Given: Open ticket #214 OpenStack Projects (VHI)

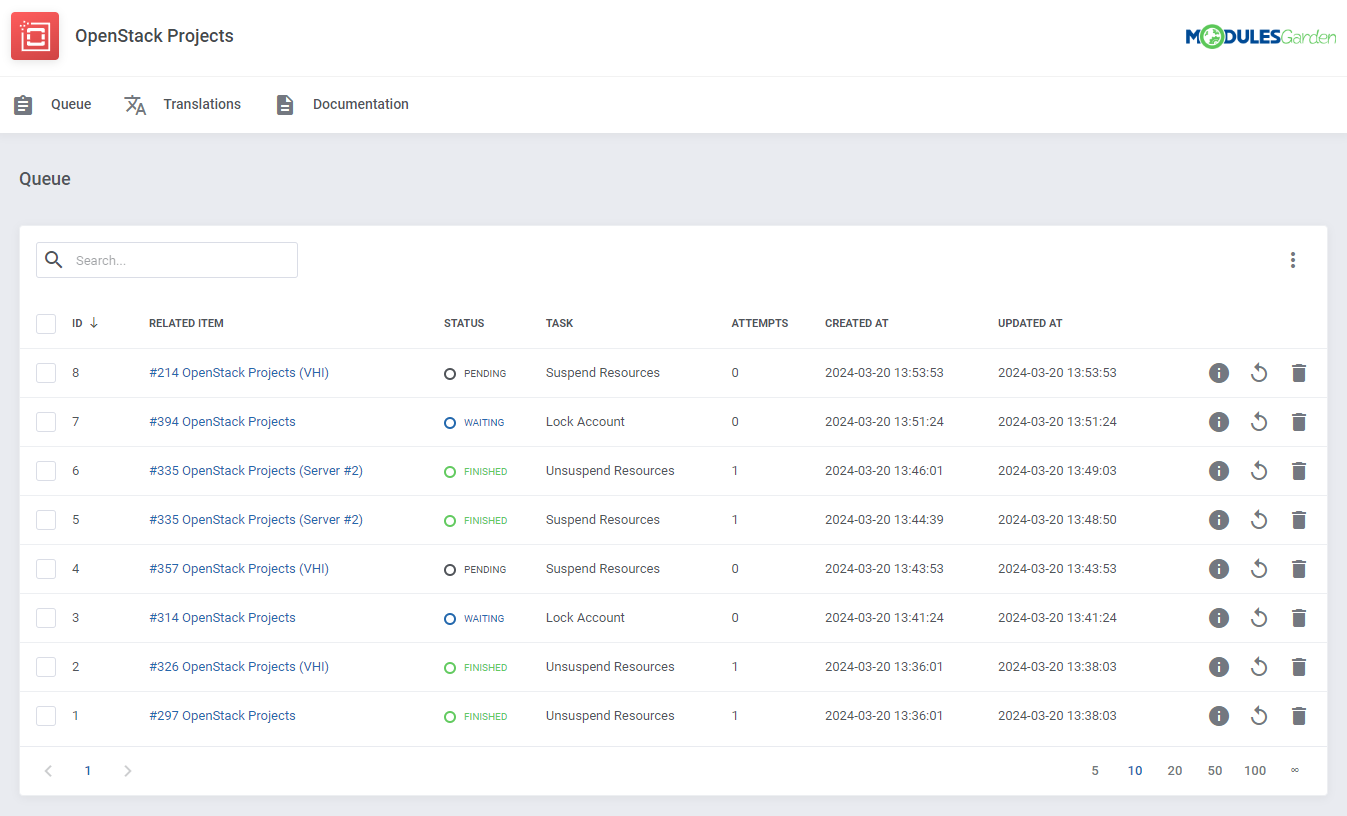Looking at the screenshot, I should pyautogui.click(x=239, y=372).
